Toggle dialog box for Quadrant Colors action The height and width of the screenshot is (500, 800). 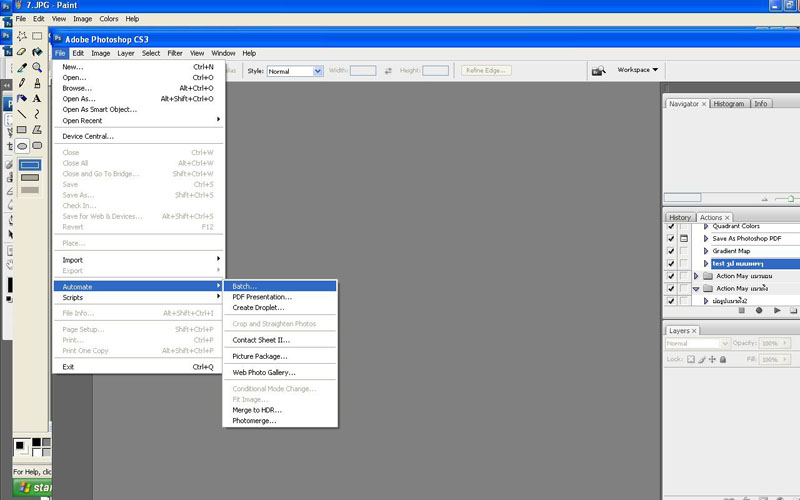(684, 226)
